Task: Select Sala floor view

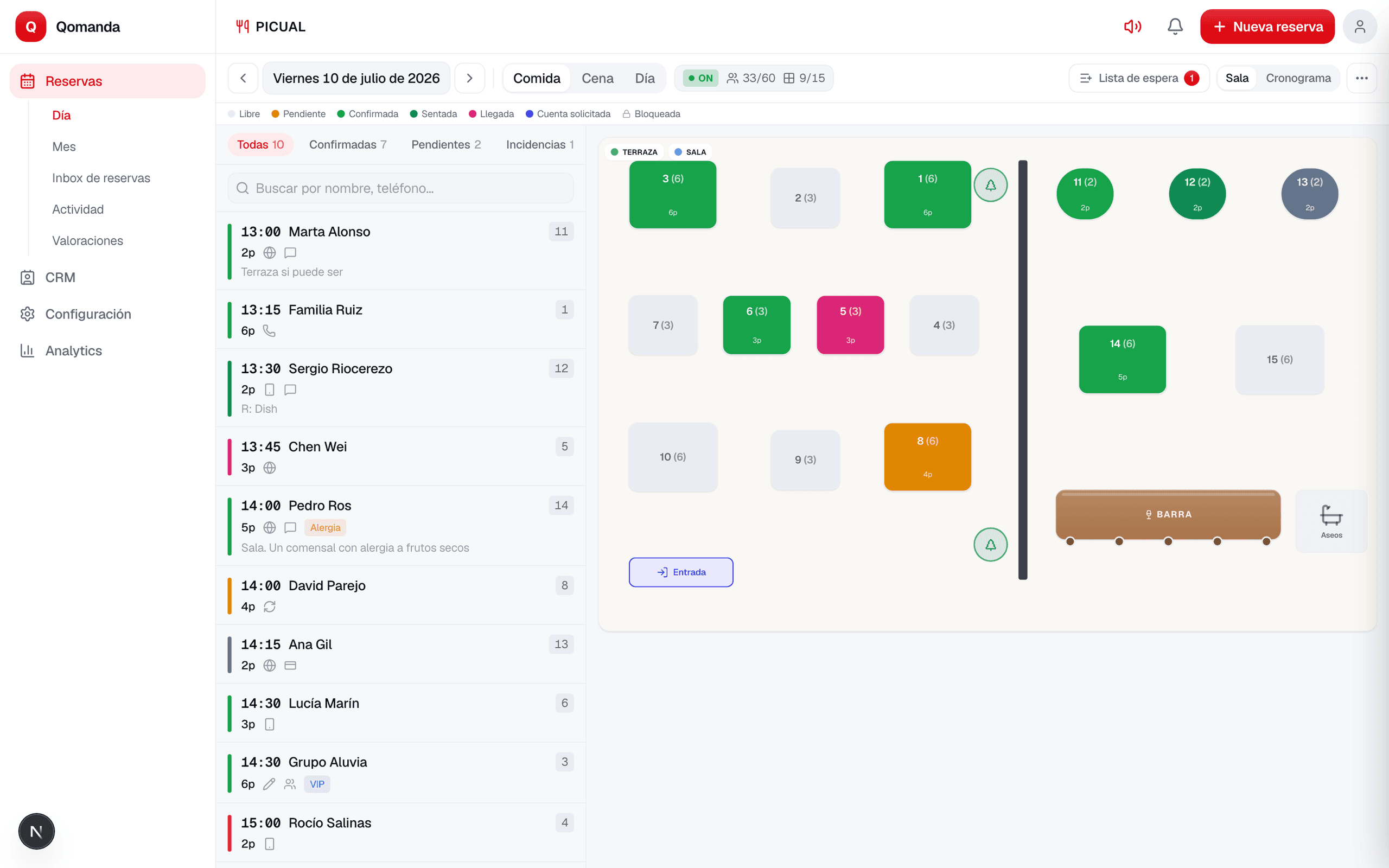Action: point(1237,78)
